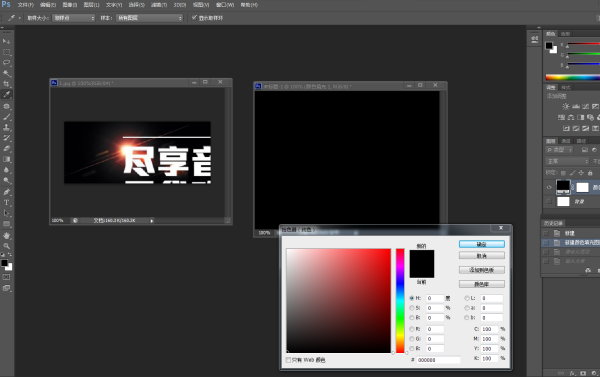
Task: Click the hex # color input field
Action: 439,360
